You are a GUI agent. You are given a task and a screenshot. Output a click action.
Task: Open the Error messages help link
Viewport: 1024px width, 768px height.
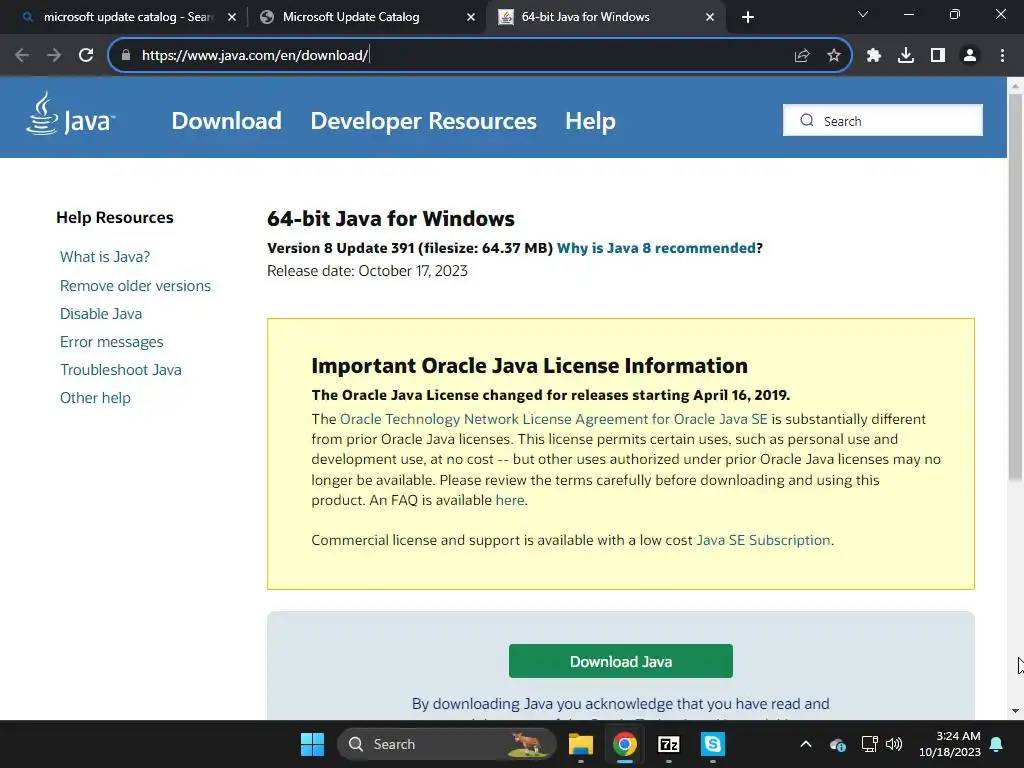pos(112,342)
